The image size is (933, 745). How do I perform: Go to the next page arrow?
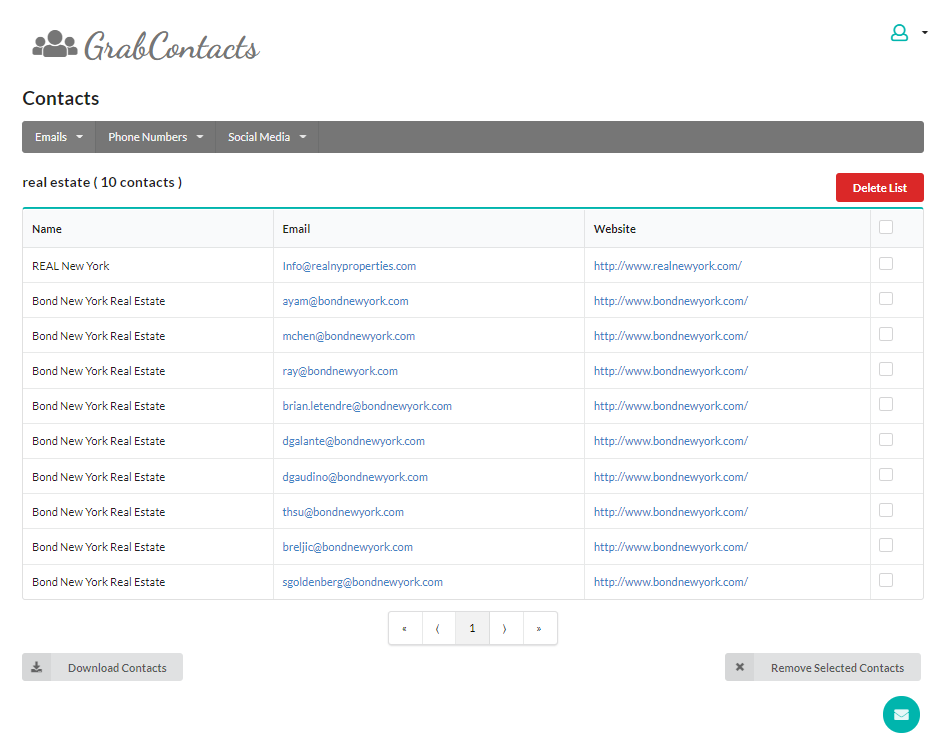click(505, 629)
